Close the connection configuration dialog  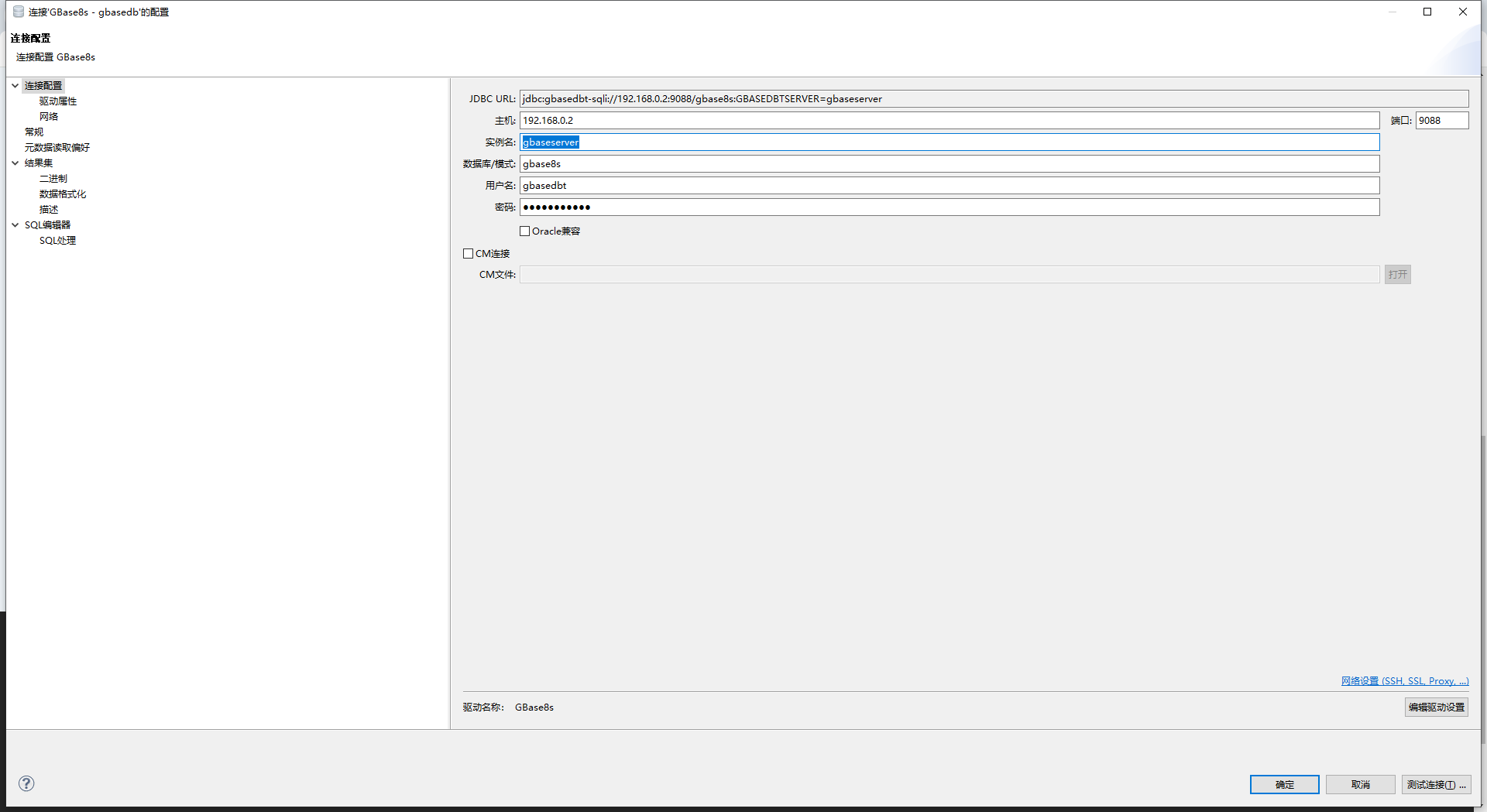(1463, 12)
